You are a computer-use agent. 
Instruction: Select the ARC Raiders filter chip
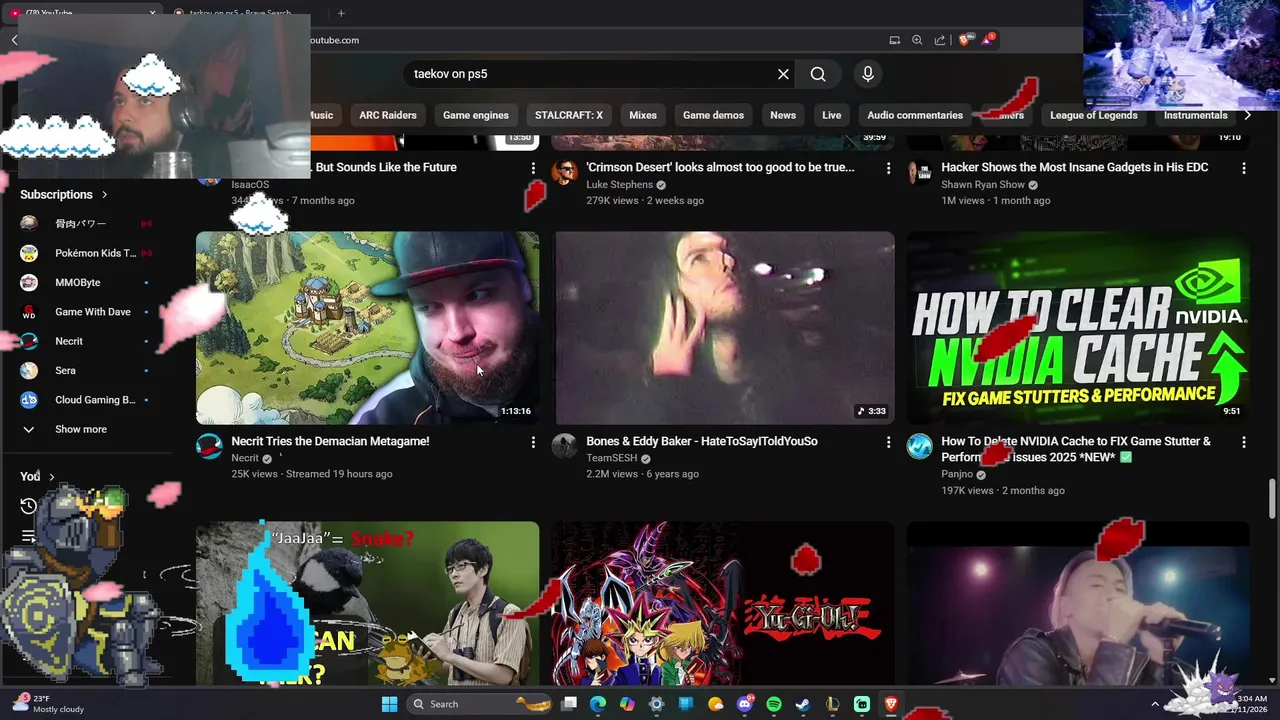(388, 115)
